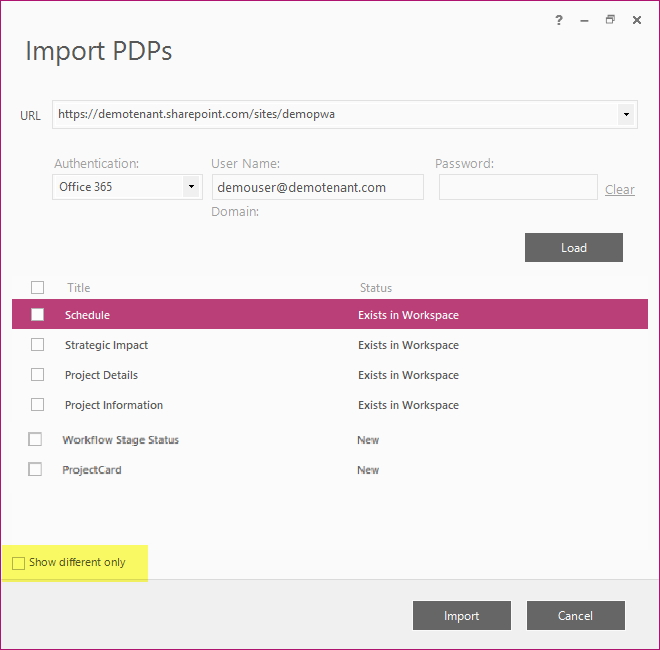This screenshot has width=660, height=650.
Task: Toggle the select-all checkbox beside Title
Action: 37,288
